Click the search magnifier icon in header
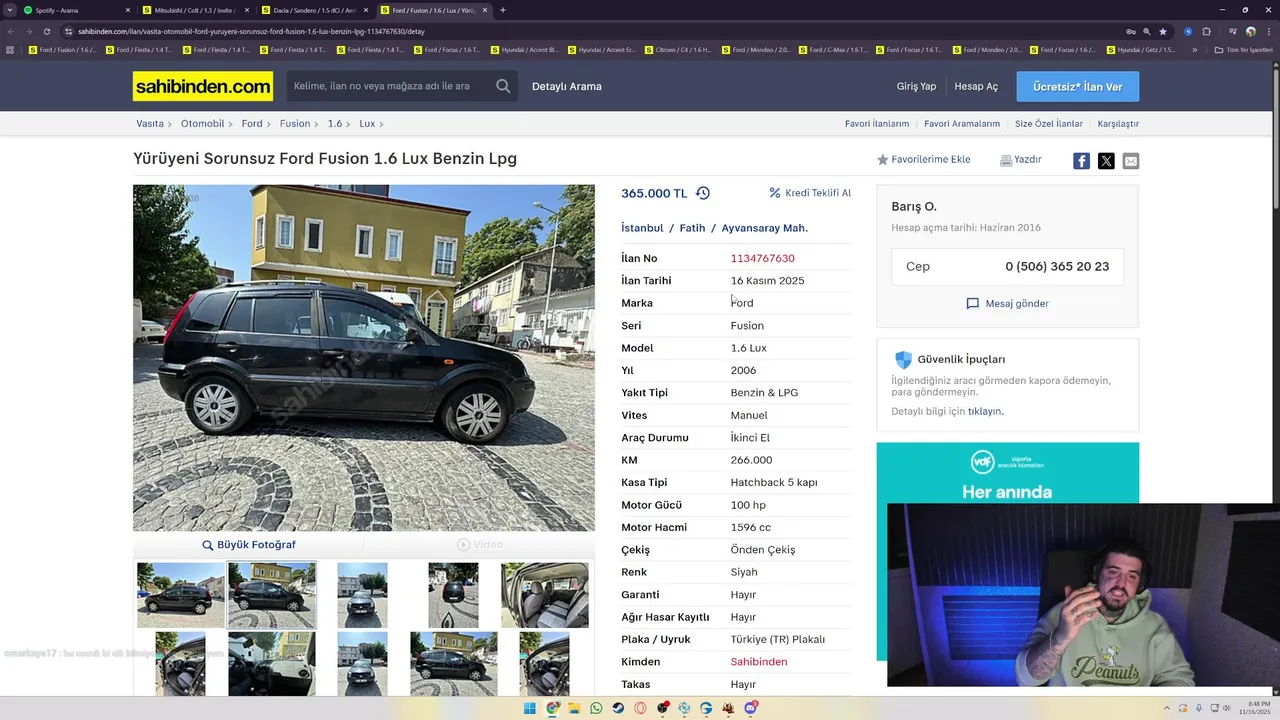1280x720 pixels. point(503,86)
